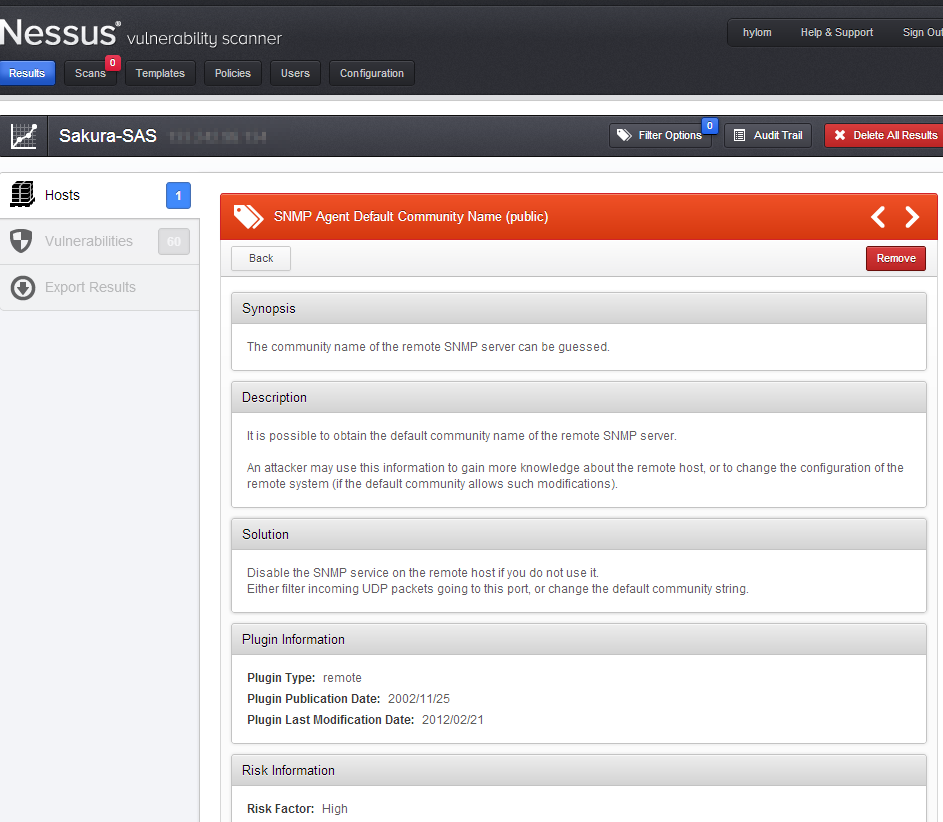Open the Scans tab

click(90, 73)
